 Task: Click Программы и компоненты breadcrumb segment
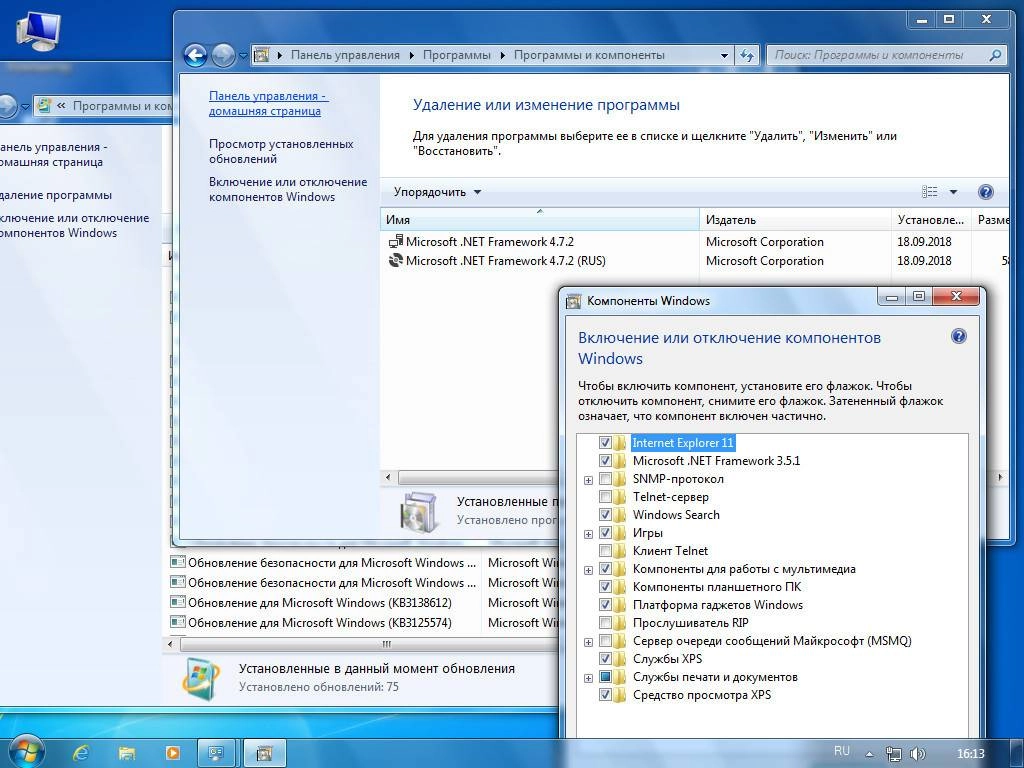[589, 56]
